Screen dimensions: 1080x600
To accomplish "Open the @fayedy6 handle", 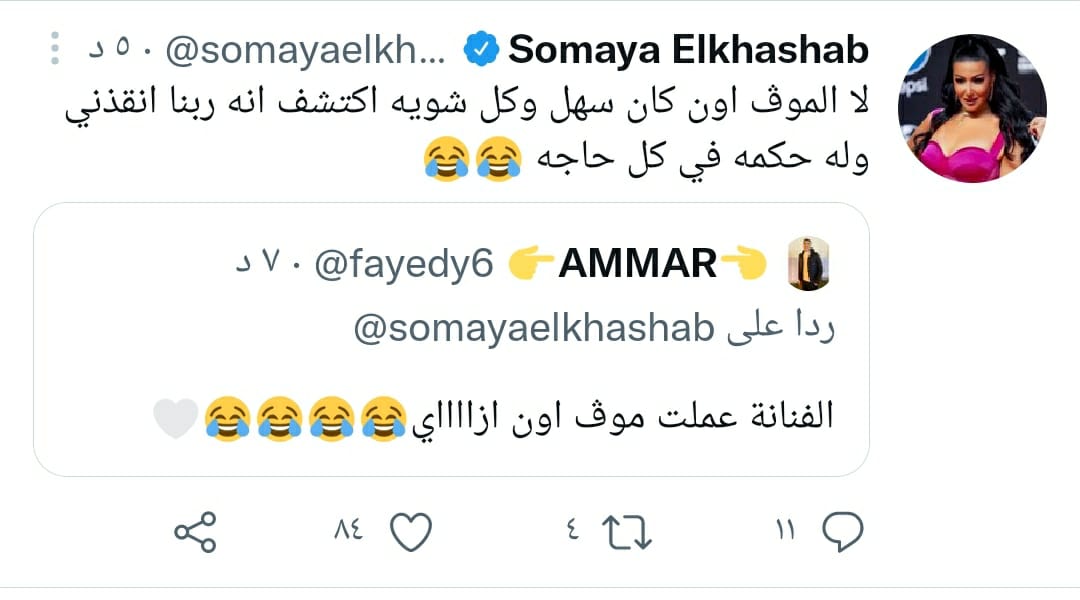I will [x=404, y=263].
